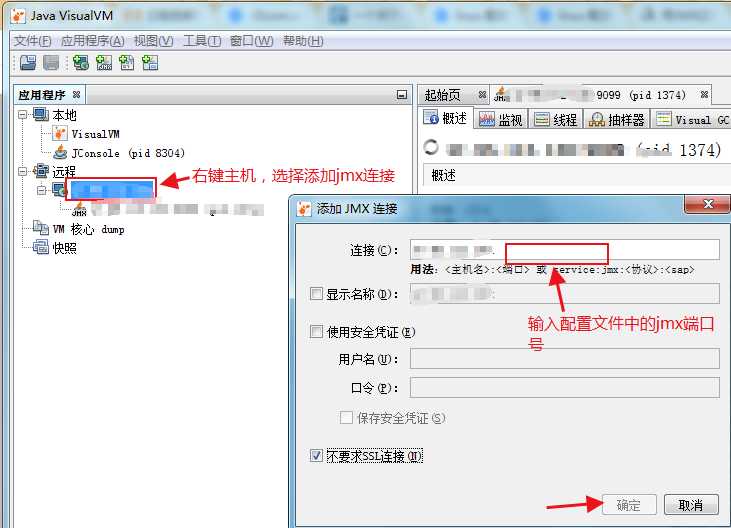The width and height of the screenshot is (731, 528).
Task: Click the 取消 button
Action: coord(691,505)
